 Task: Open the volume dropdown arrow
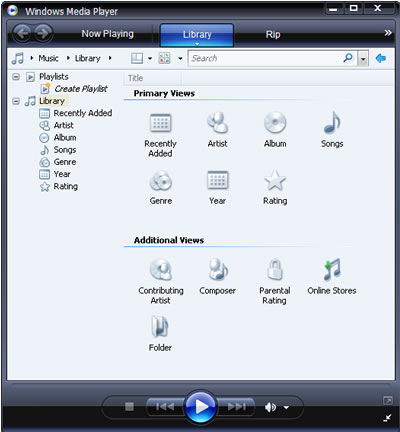[x=286, y=407]
